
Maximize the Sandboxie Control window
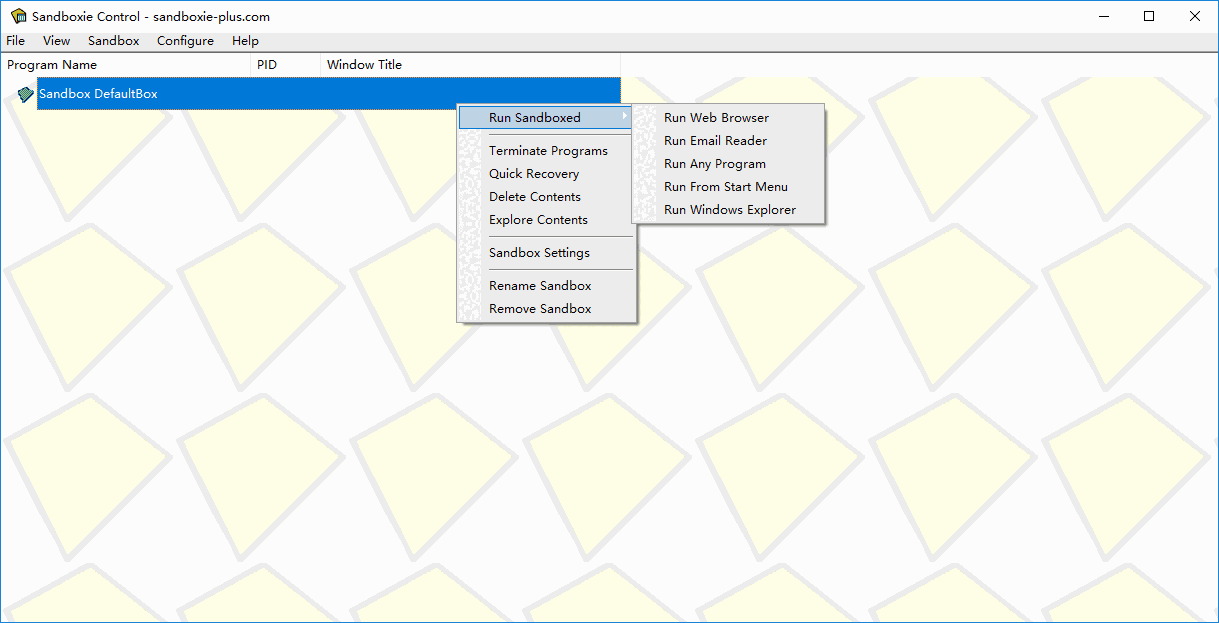[1150, 16]
